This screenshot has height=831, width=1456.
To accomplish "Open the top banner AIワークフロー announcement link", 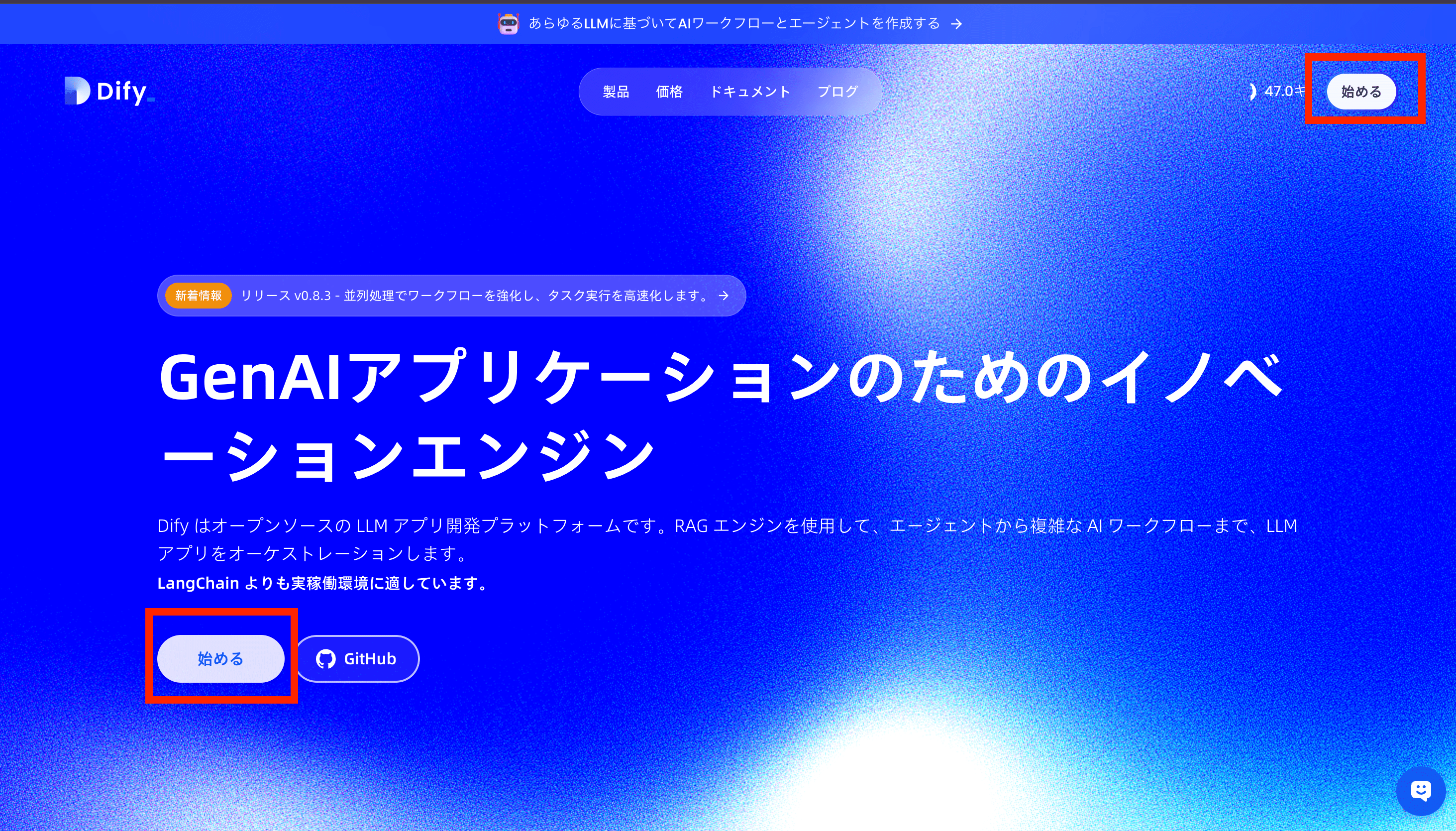I will (733, 23).
